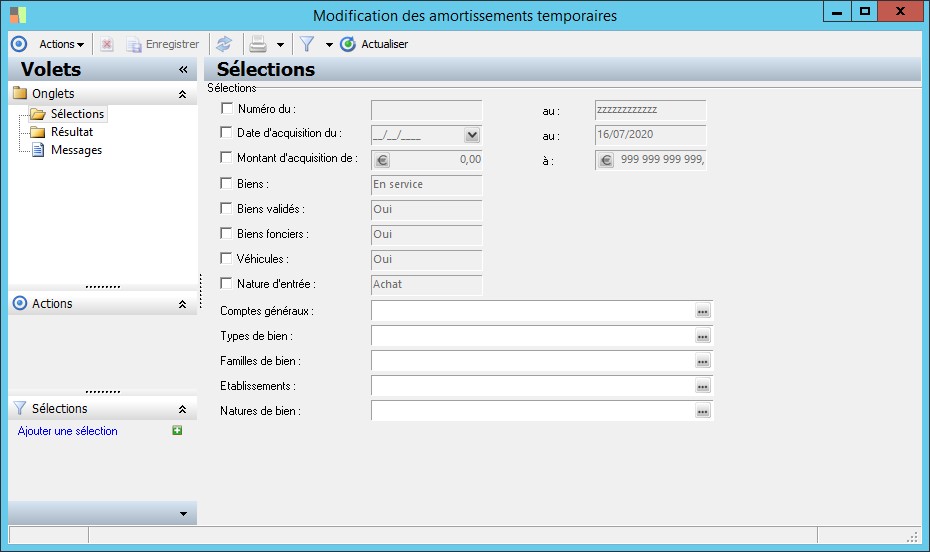
Task: Tick the Biens validés checkbox
Action: 226,208
